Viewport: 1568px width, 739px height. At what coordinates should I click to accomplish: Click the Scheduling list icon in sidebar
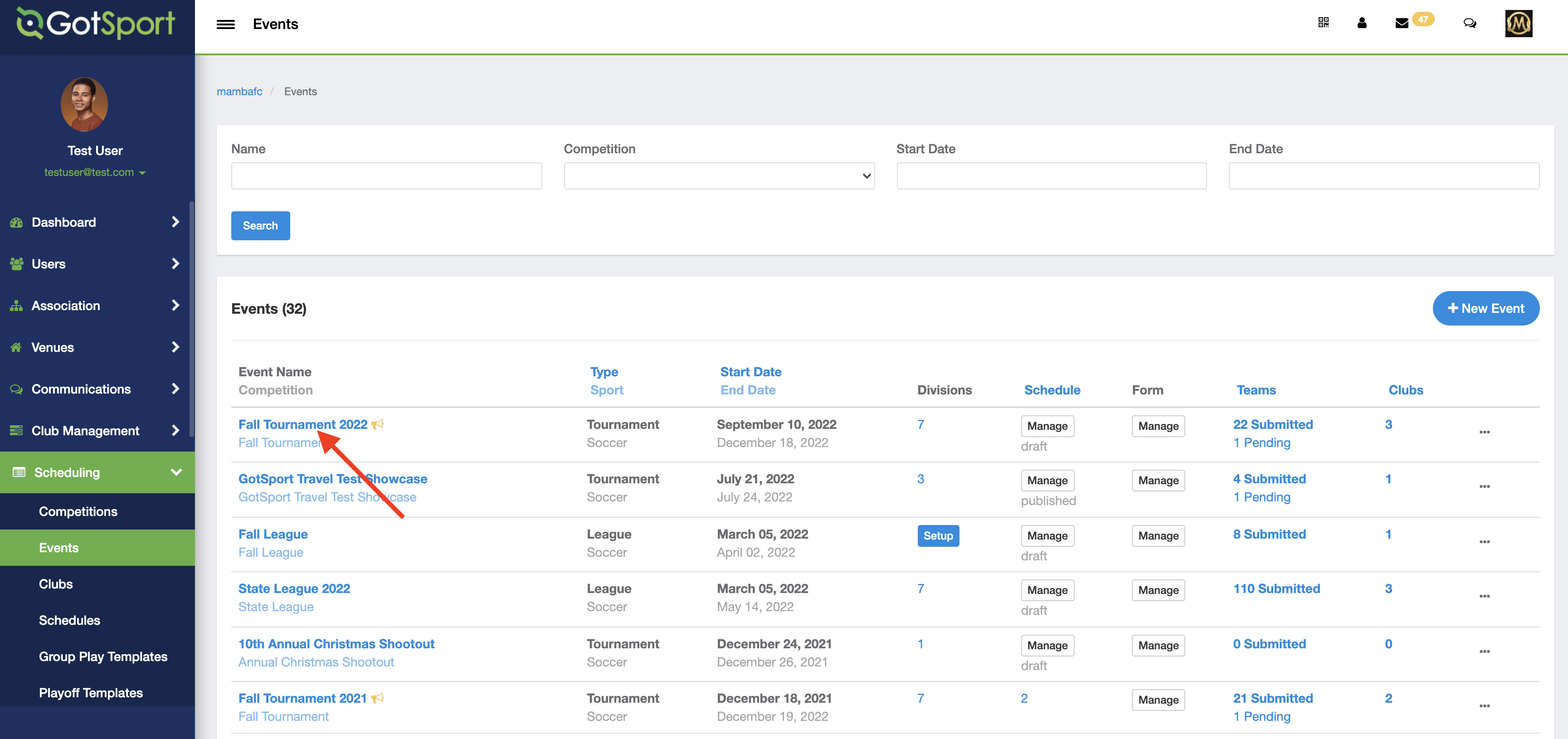19,473
